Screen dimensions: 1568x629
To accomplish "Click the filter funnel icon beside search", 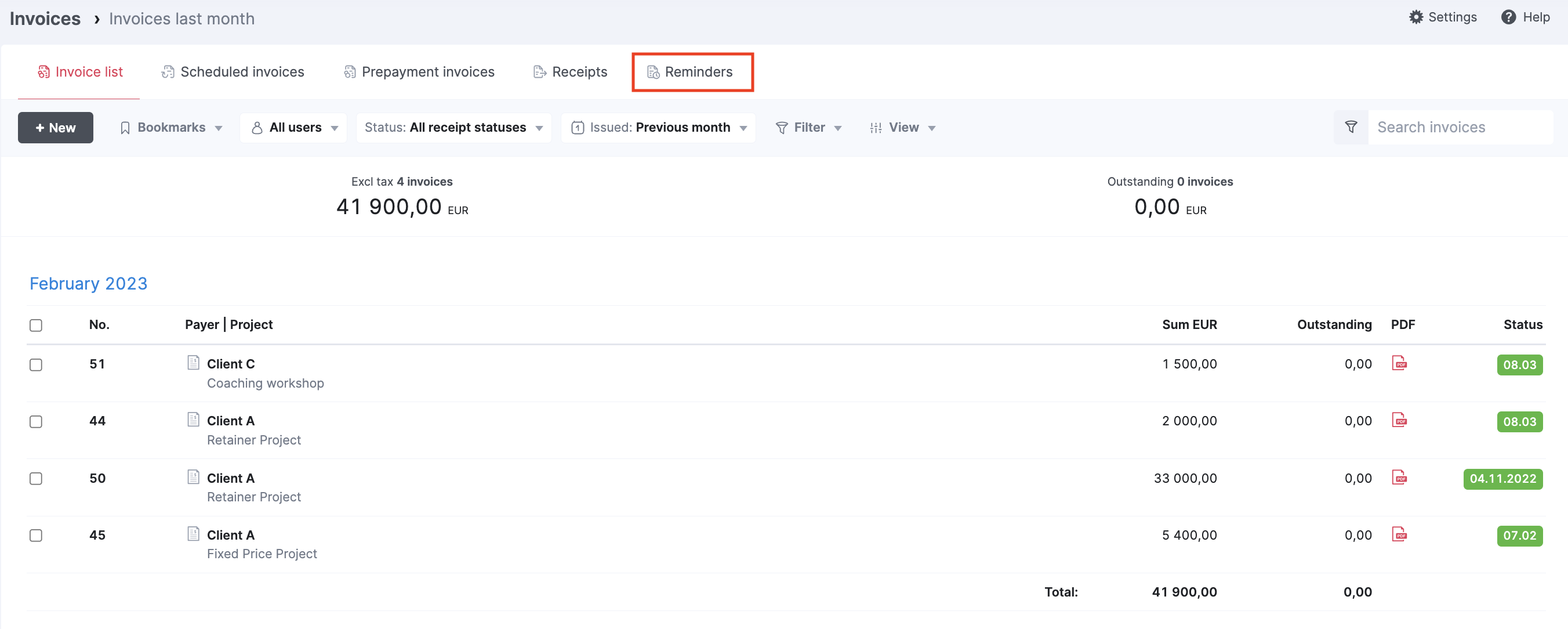I will coord(1350,127).
